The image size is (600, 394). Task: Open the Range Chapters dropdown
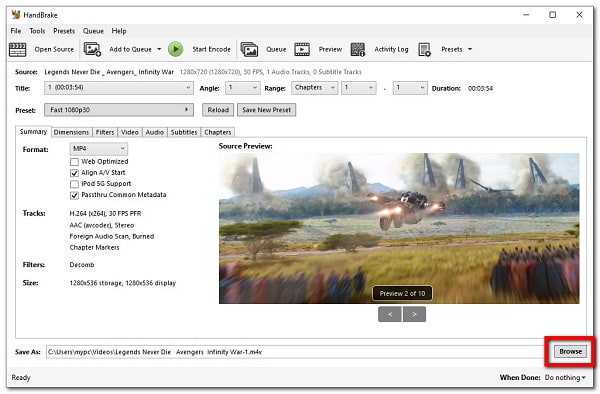click(x=314, y=88)
